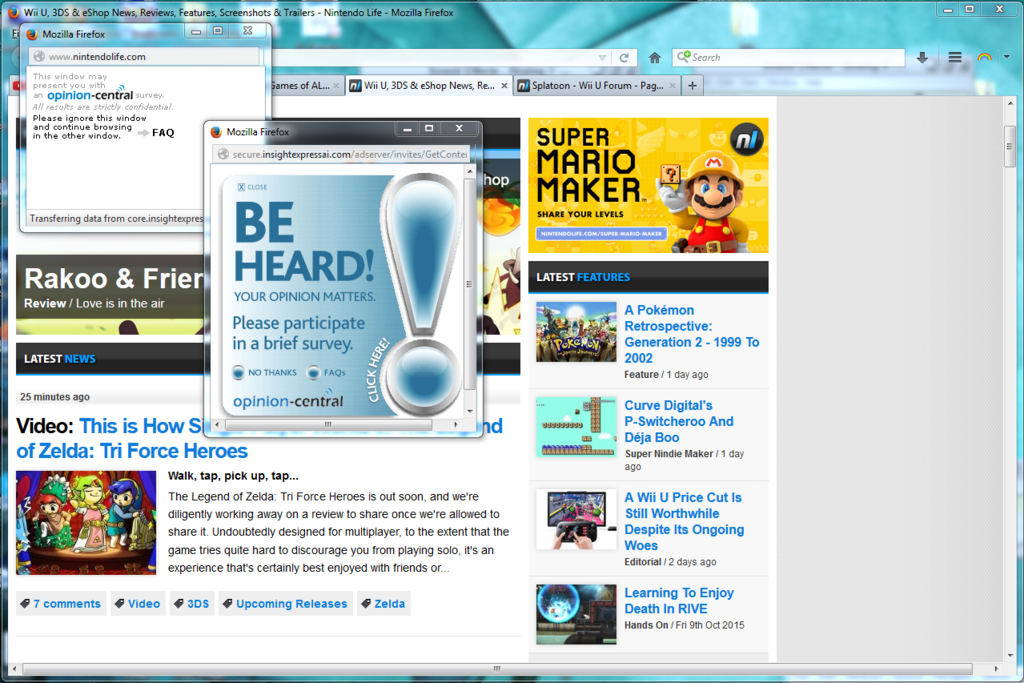Open a new tab with plus button
Viewport: 1024px width, 683px height.
692,86
